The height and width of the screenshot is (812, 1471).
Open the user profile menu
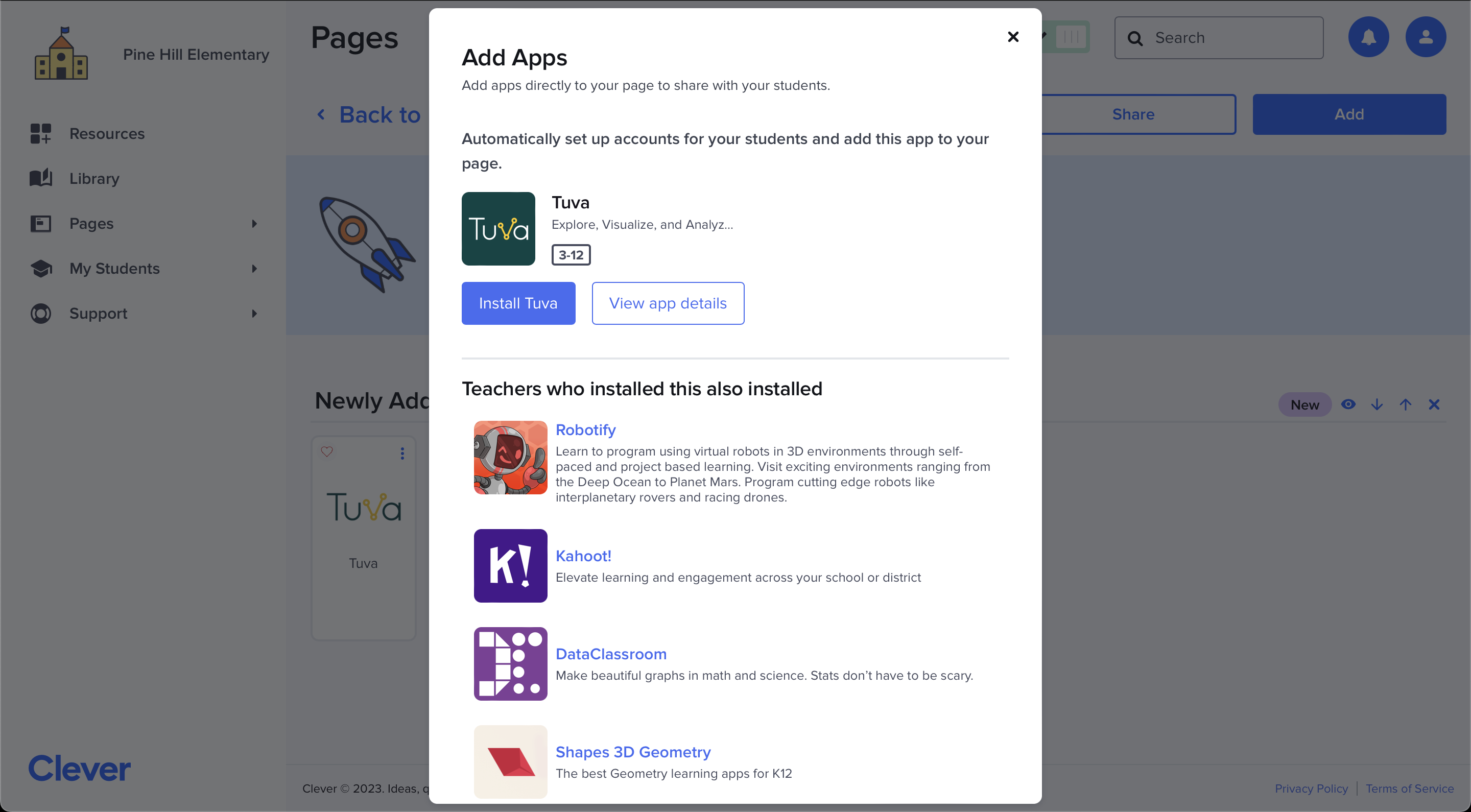(1426, 37)
